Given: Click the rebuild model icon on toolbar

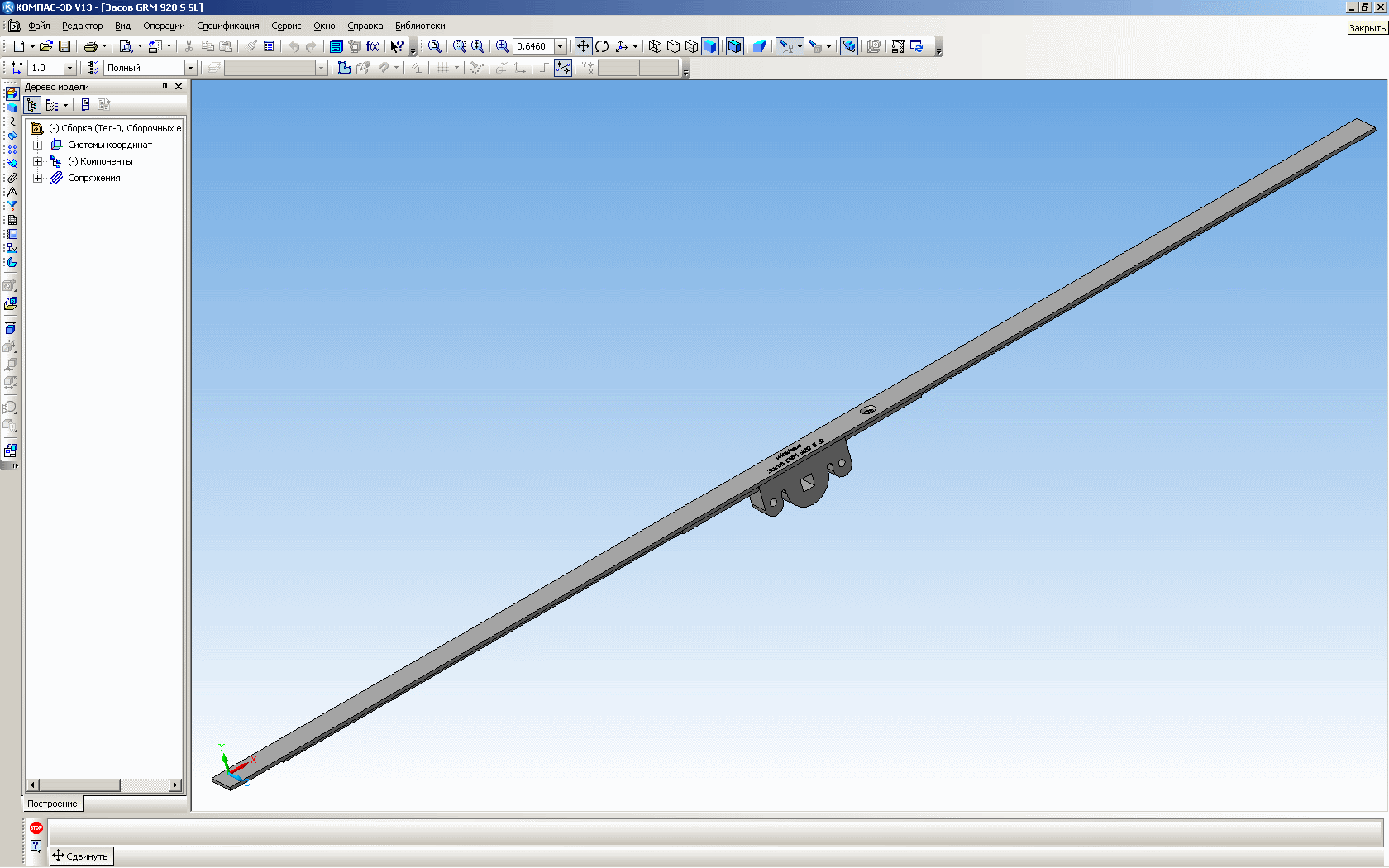Looking at the screenshot, I should 917,46.
